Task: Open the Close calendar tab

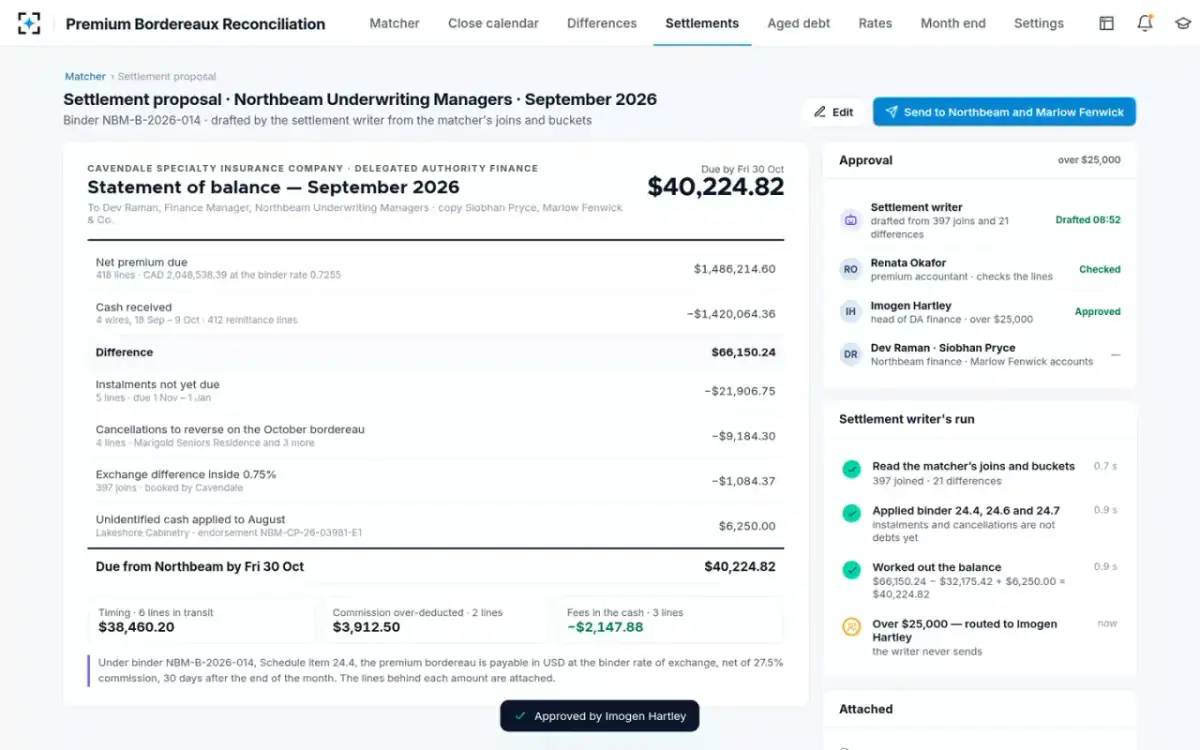Action: point(493,23)
